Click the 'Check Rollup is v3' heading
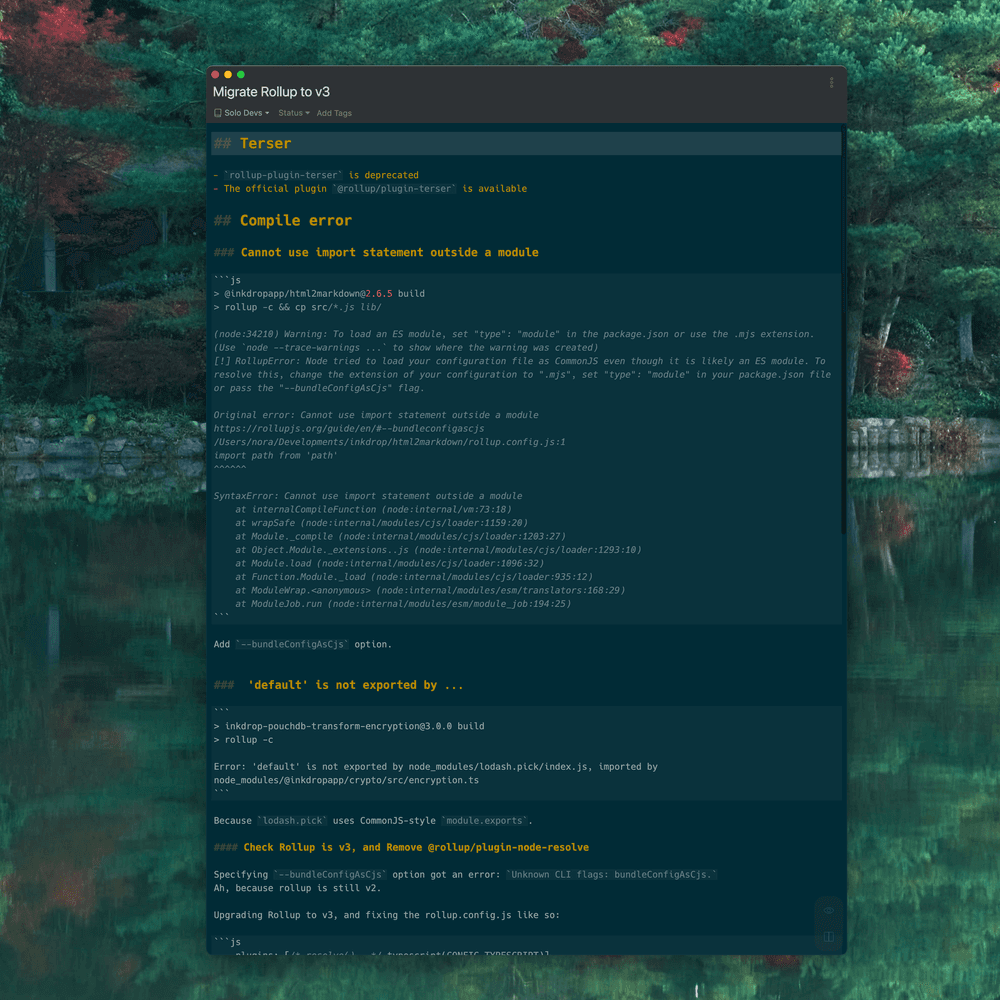Screen dimensions: 1000x1000 pyautogui.click(x=415, y=847)
